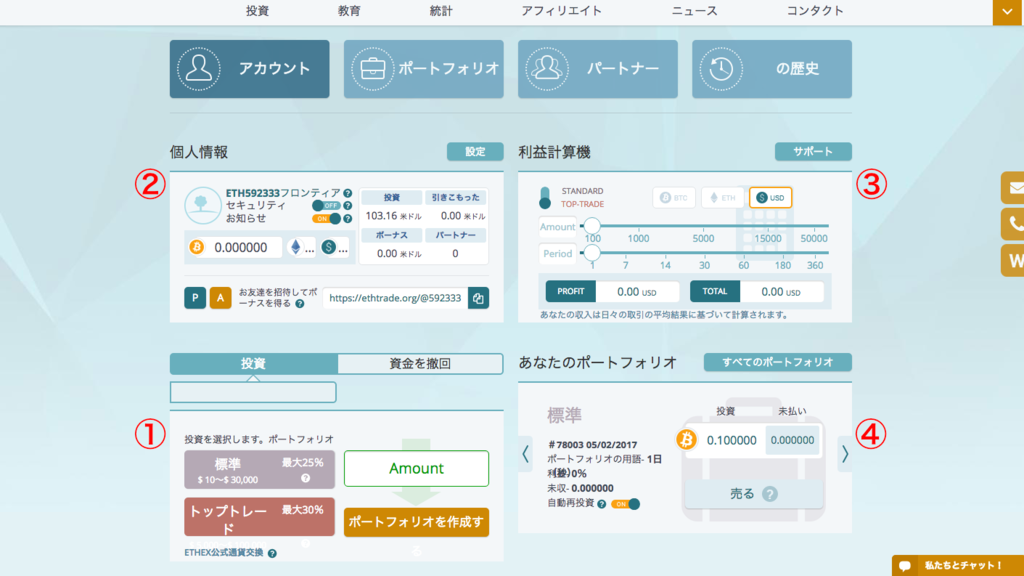Open help for ETH592333 フロンティア status
The image size is (1024, 576).
pos(347,193)
